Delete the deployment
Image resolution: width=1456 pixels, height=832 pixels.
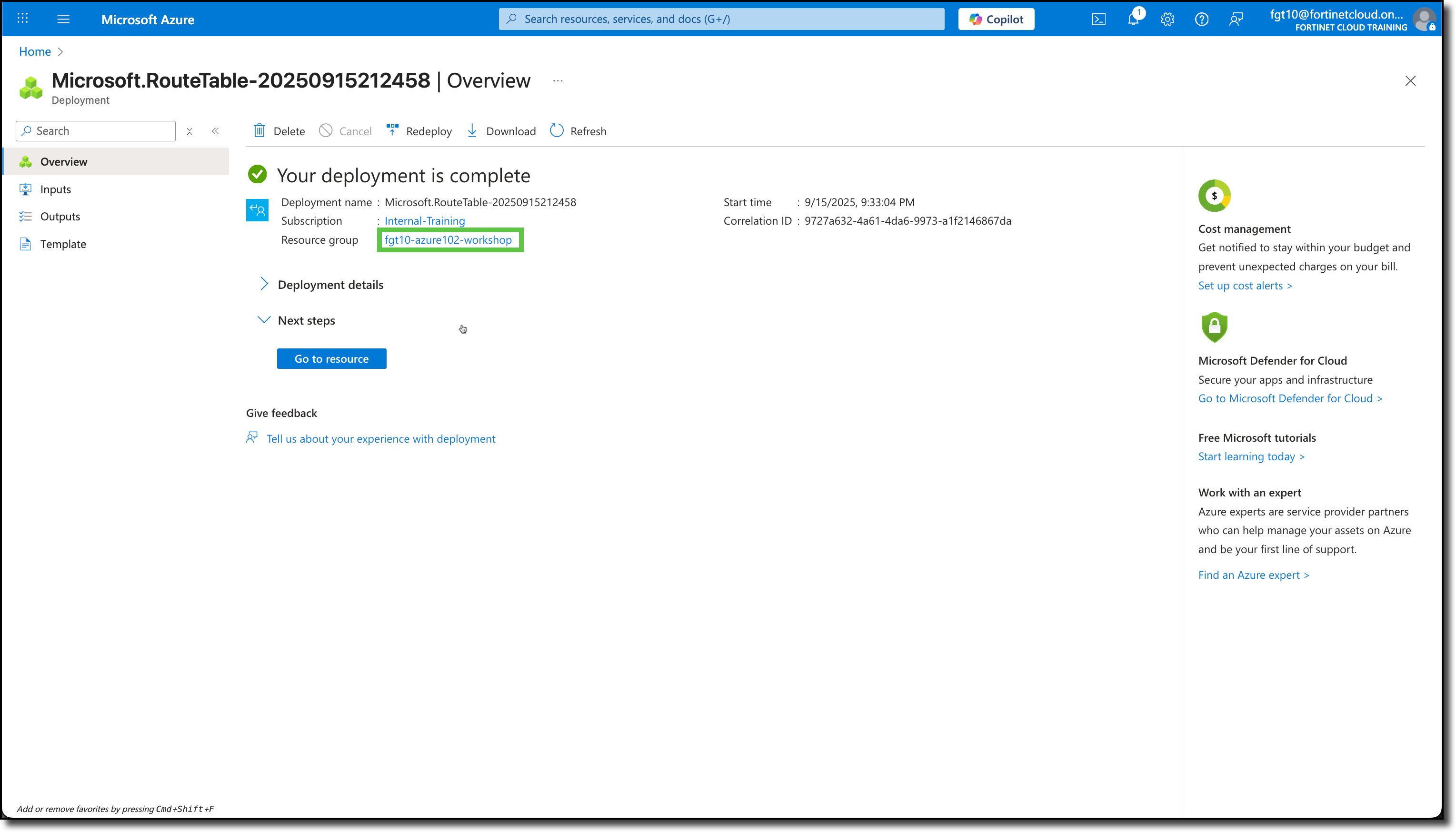[278, 131]
